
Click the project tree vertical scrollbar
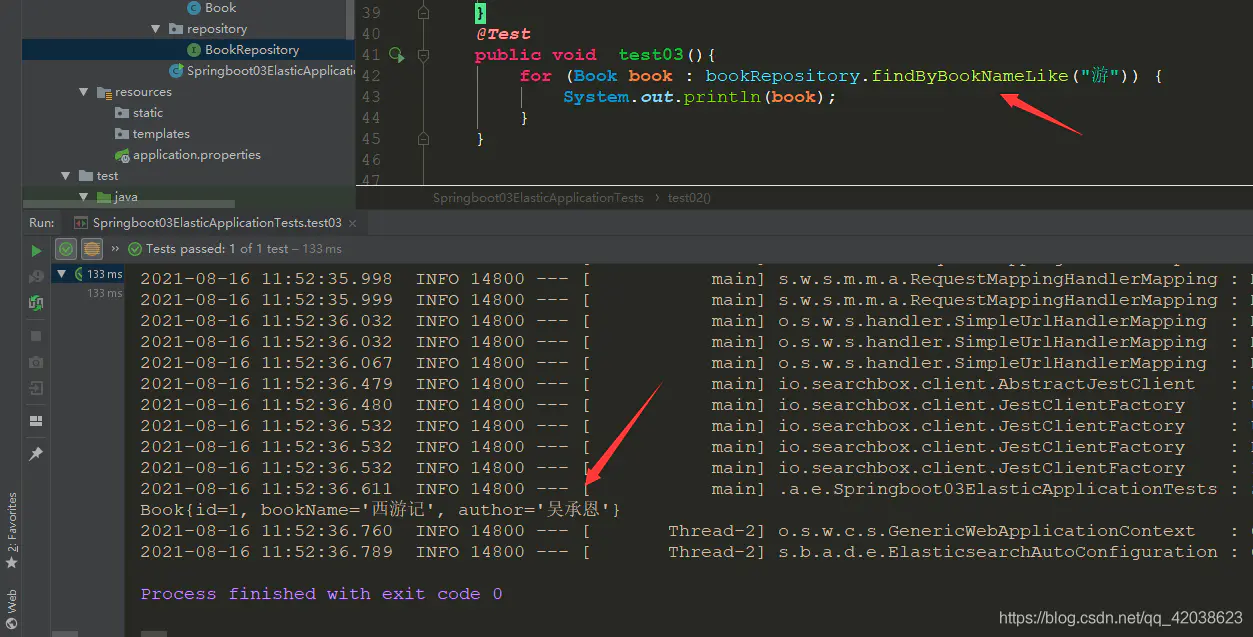pyautogui.click(x=349, y=19)
